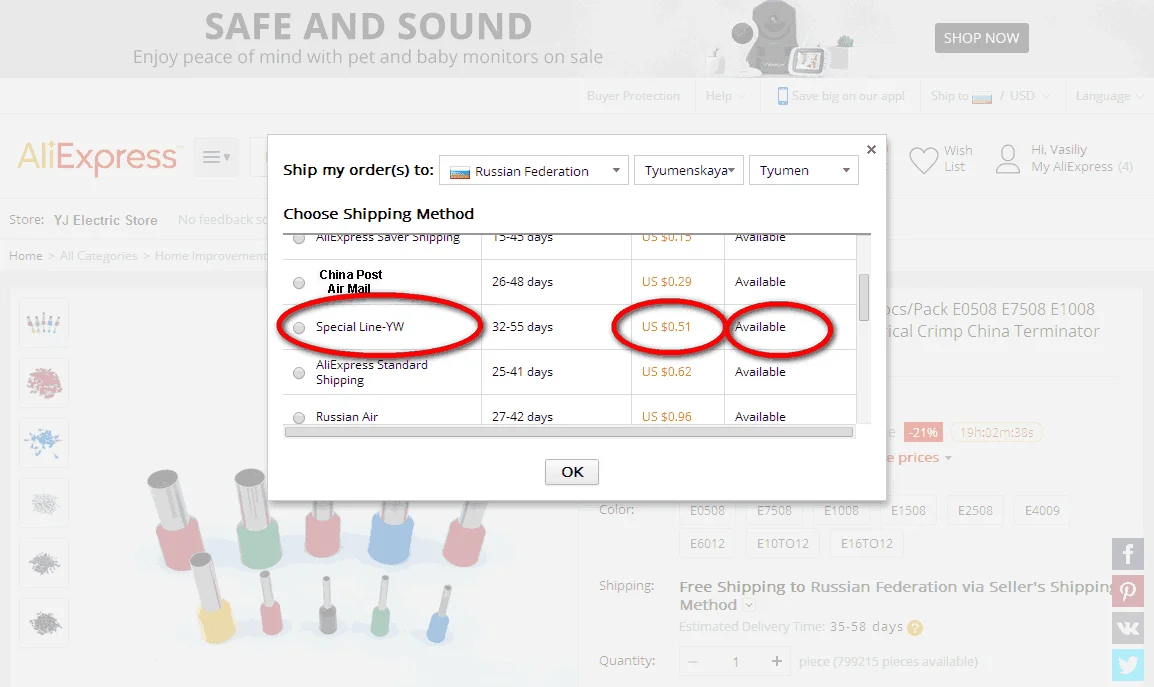
Task: Click the SHOP NOW banner button
Action: (981, 38)
